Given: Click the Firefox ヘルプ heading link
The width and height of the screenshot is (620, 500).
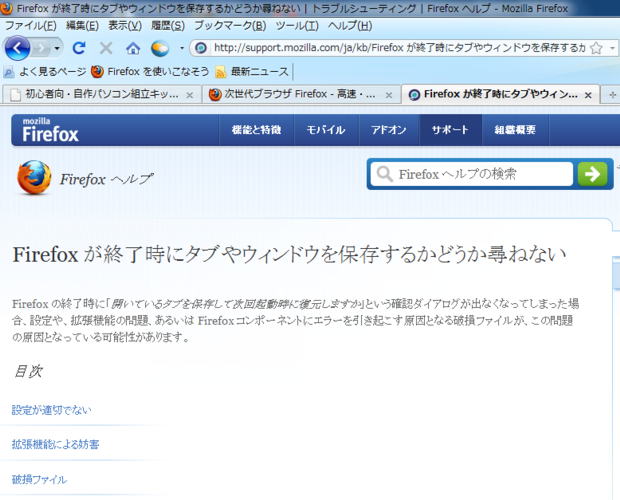Looking at the screenshot, I should click(106, 179).
